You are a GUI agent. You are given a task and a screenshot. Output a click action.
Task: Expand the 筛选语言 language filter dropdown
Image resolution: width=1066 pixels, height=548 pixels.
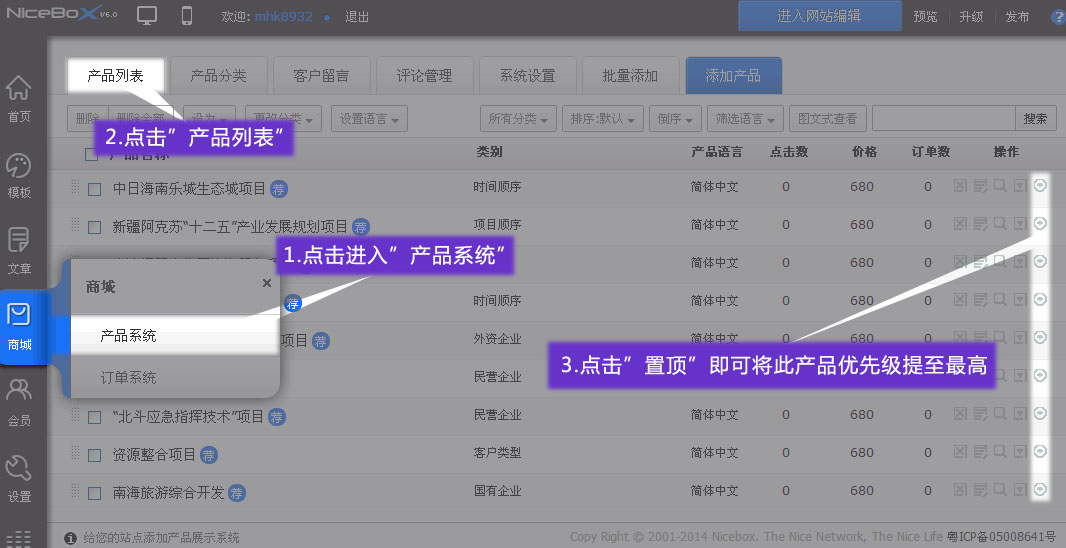pos(744,119)
